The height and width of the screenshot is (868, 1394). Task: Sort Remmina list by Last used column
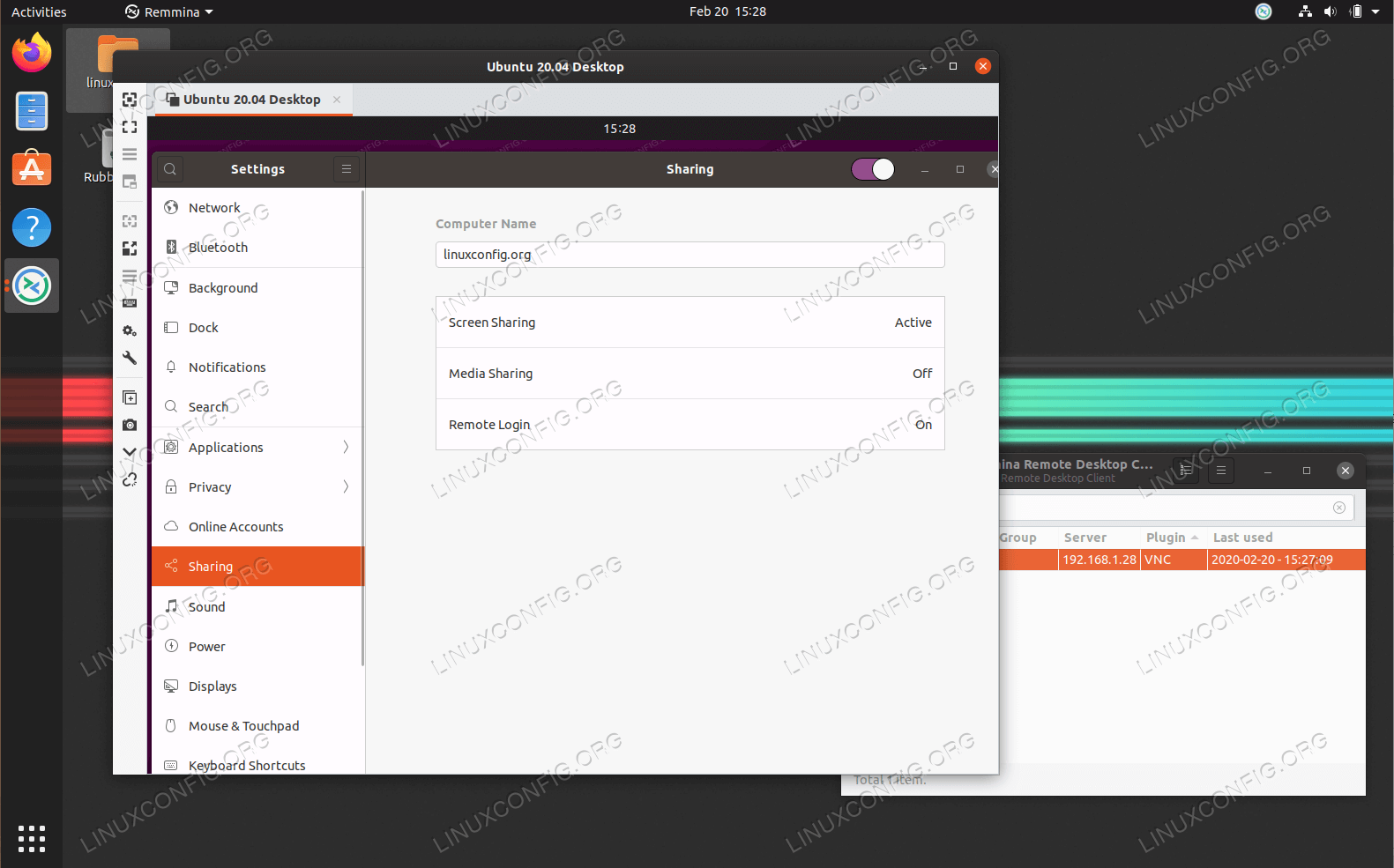1286,538
